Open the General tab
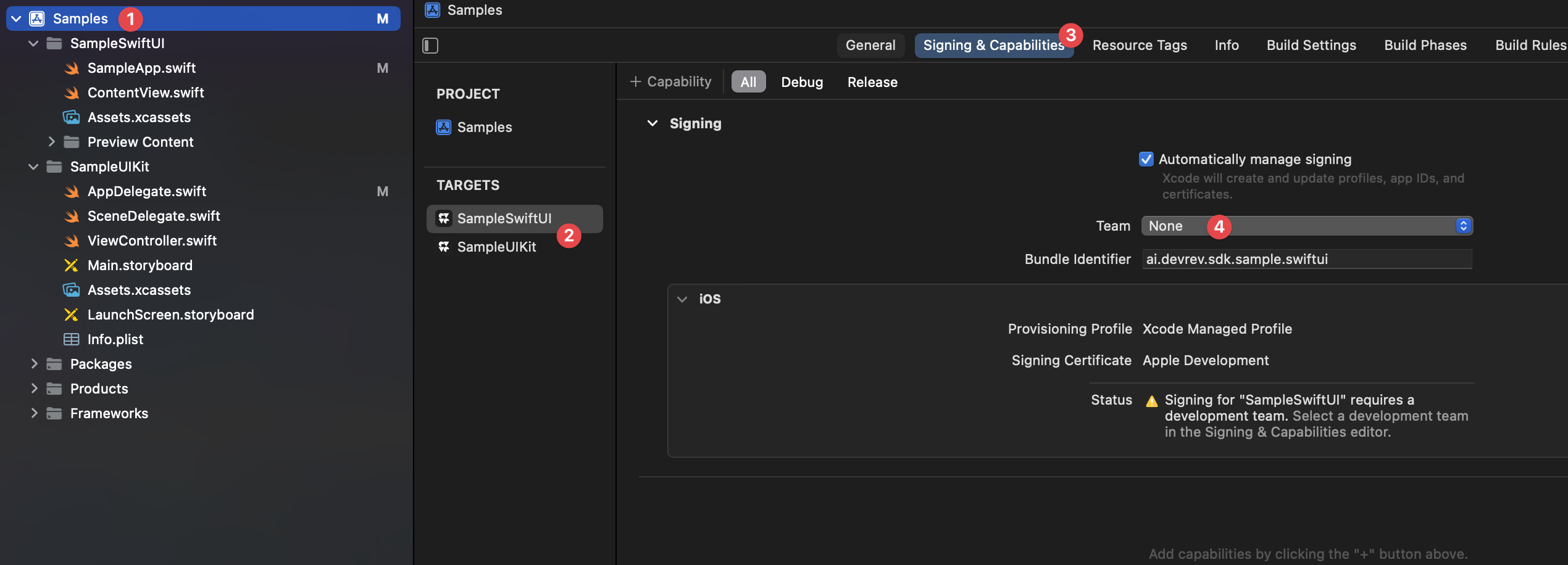The width and height of the screenshot is (1568, 565). [870, 46]
